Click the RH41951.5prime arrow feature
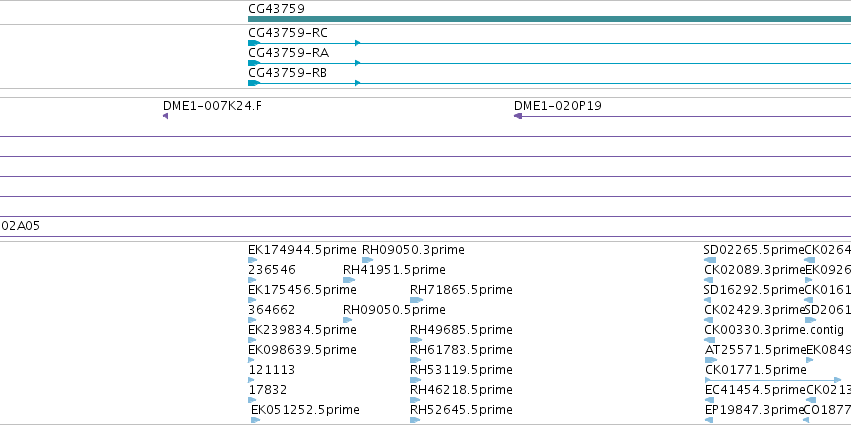The width and height of the screenshot is (851, 425). click(348, 280)
